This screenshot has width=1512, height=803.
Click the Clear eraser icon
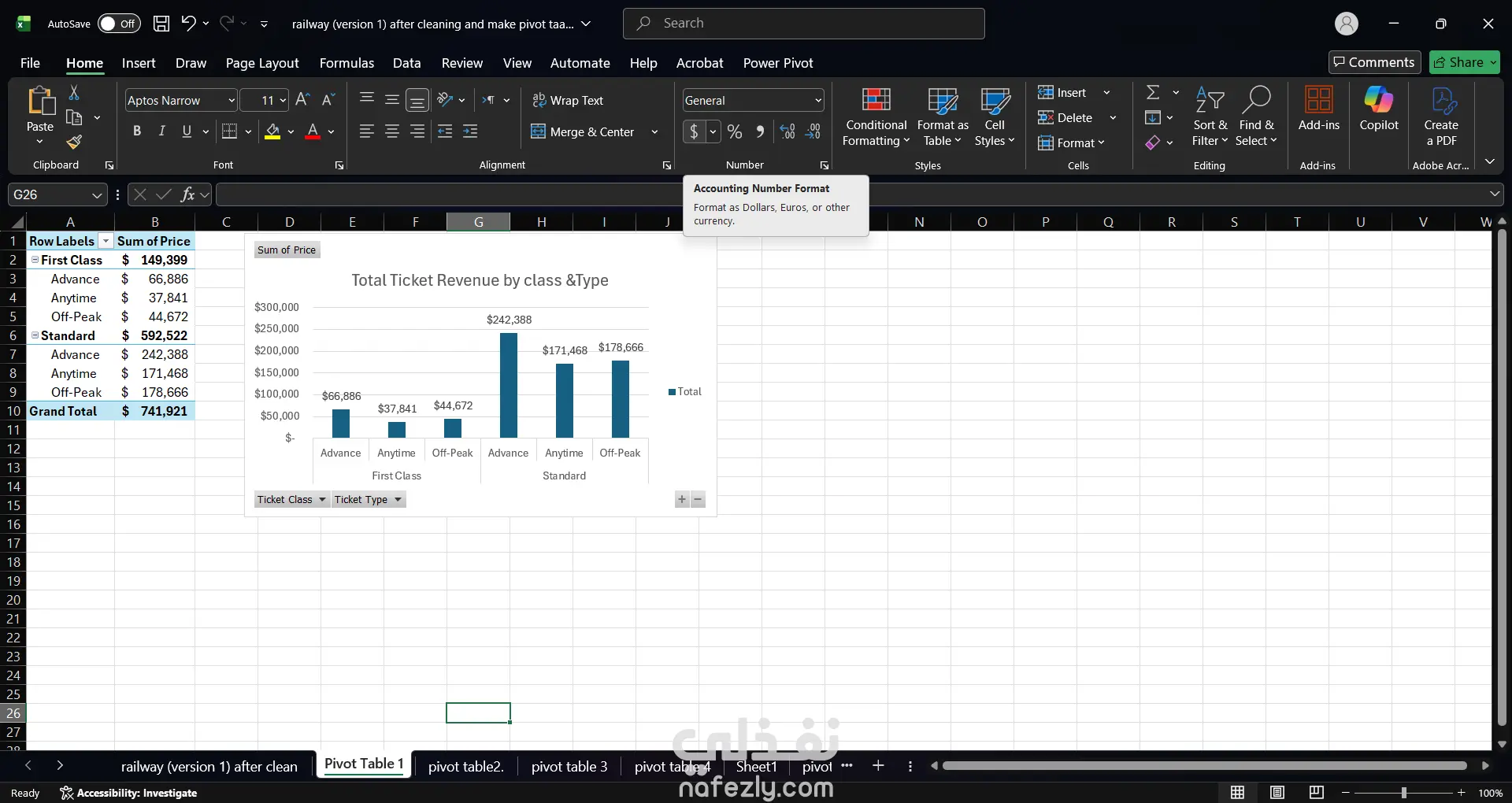pos(1153,142)
